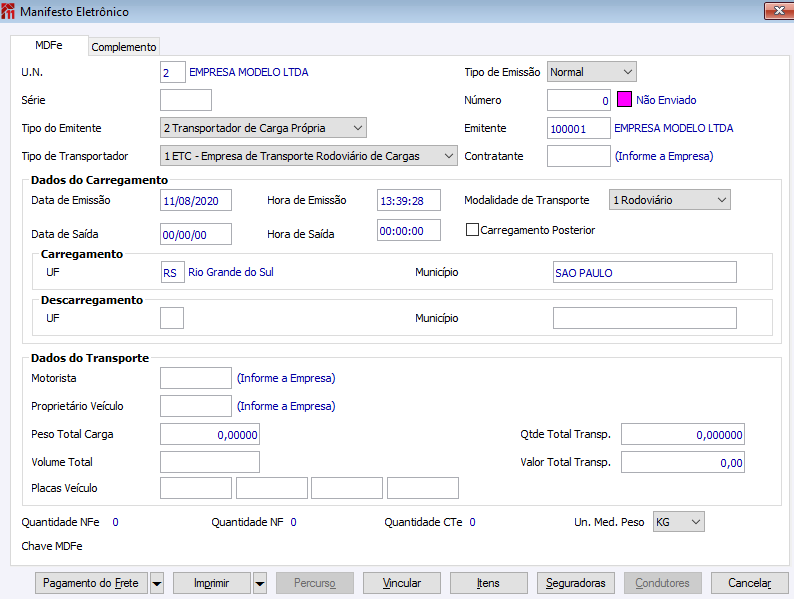Click the Manifesto Eletrônico app icon
The height and width of the screenshot is (599, 794).
tap(11, 12)
